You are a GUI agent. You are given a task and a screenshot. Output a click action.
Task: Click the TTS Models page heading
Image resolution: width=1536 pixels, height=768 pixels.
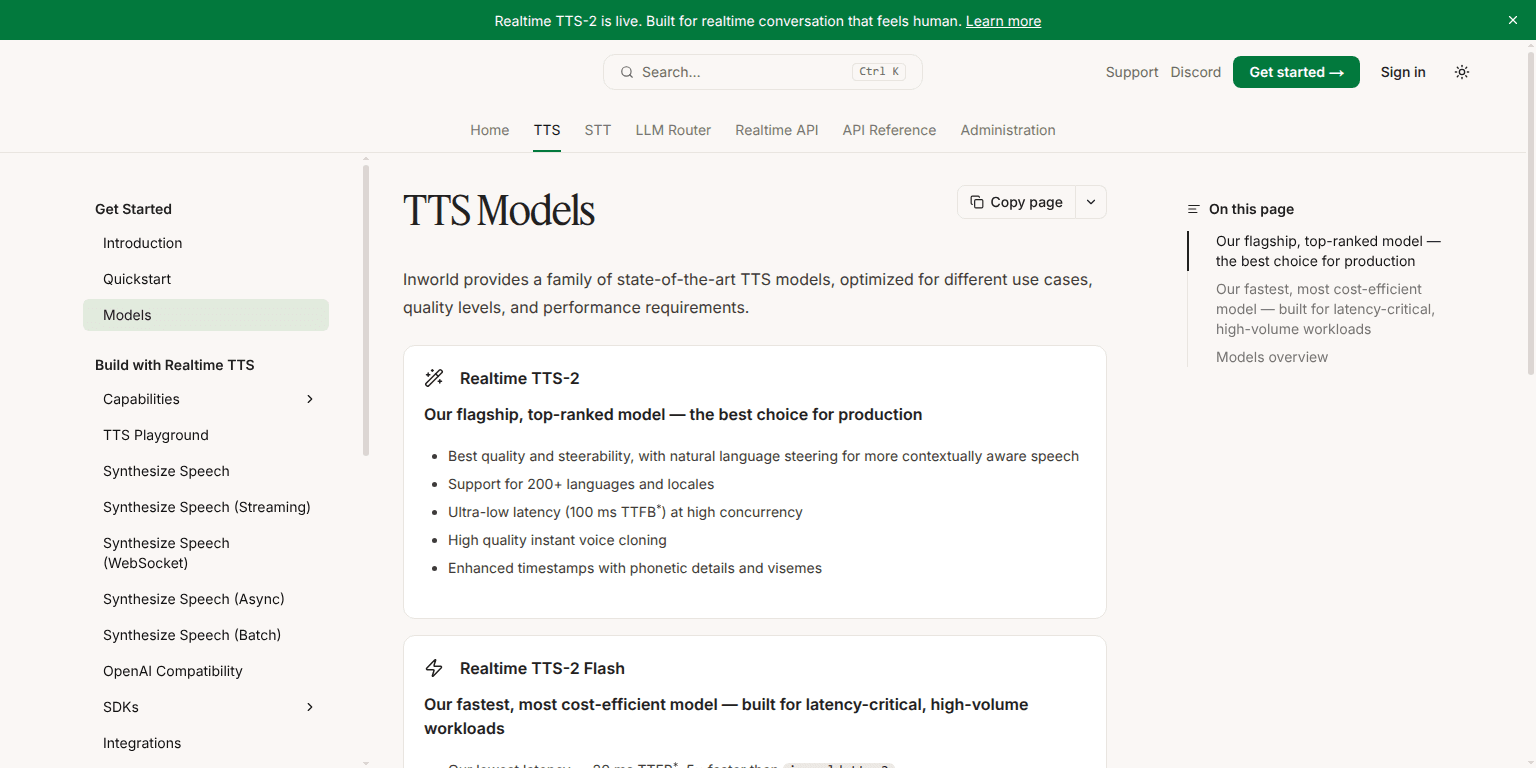[499, 211]
